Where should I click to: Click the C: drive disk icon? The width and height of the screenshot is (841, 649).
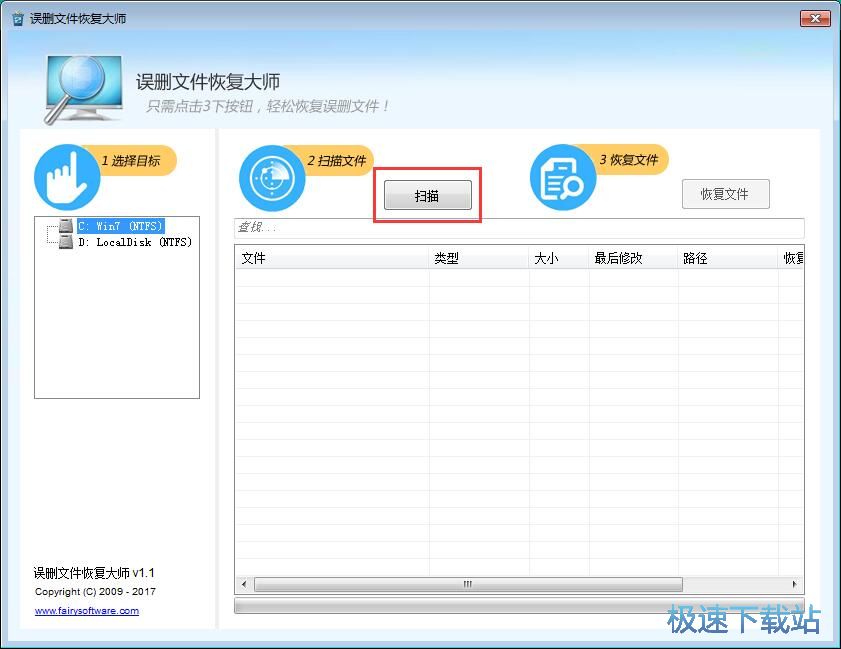[x=66, y=225]
